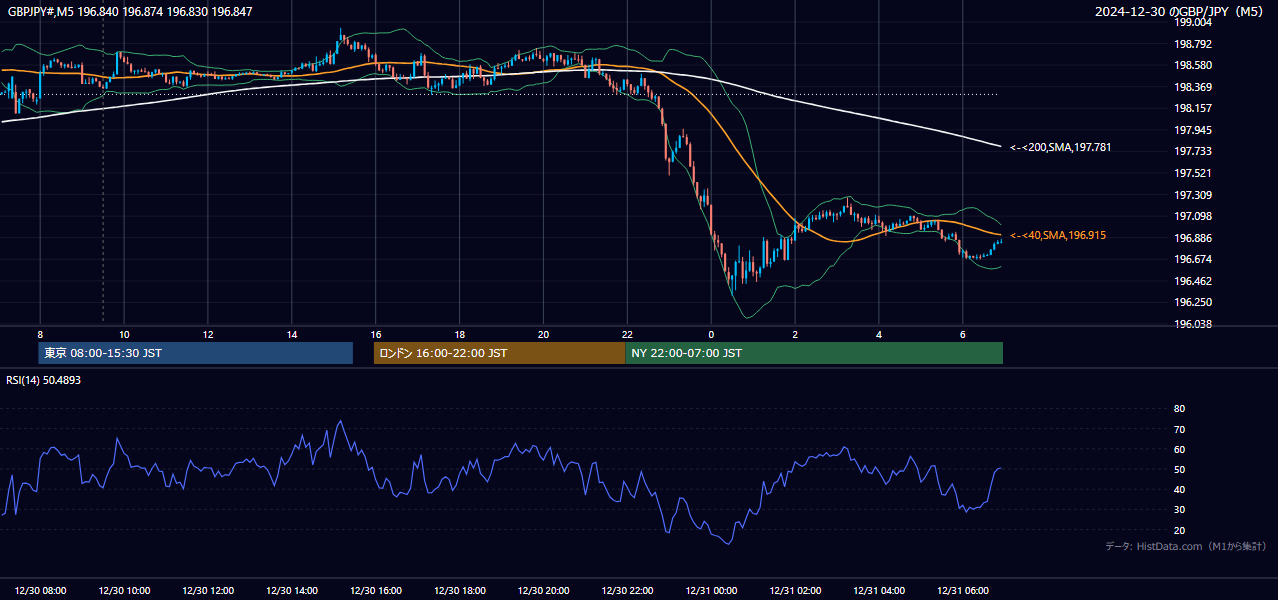Image resolution: width=1278 pixels, height=600 pixels.
Task: Click the 12/30 20:00 date label
Action: point(543,591)
